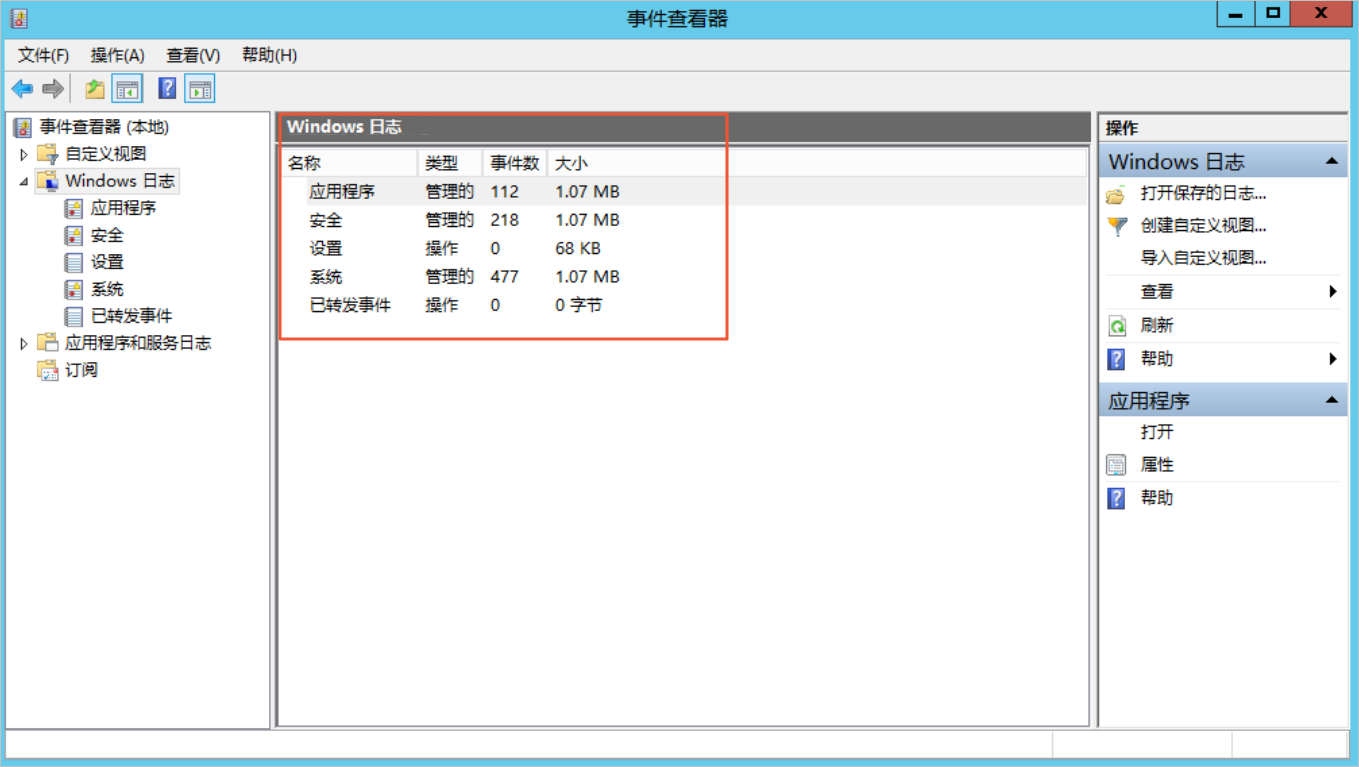Open the 查看(V) menu
1359x767 pixels.
click(193, 55)
